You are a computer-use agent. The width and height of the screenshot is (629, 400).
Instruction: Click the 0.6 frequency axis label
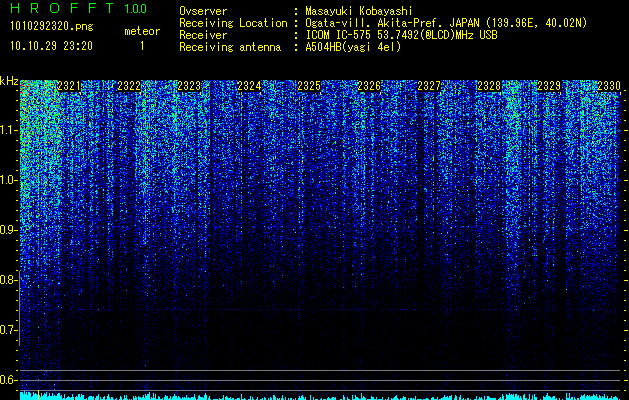[8, 380]
